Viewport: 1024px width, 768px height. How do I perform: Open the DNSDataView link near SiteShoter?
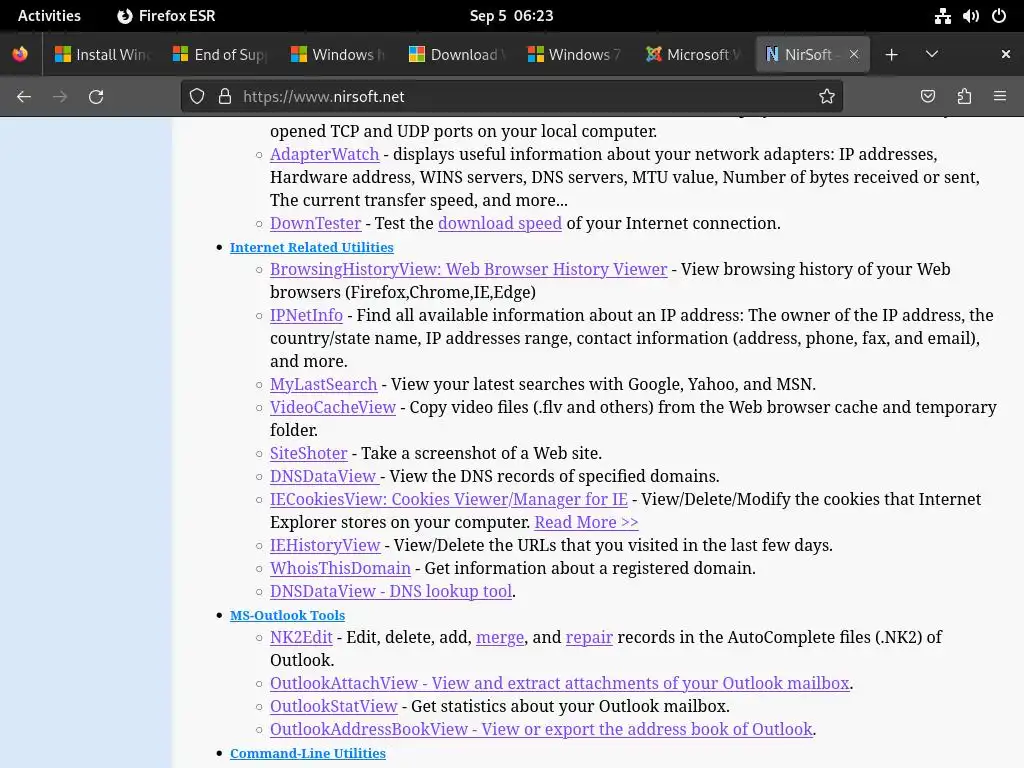325,476
